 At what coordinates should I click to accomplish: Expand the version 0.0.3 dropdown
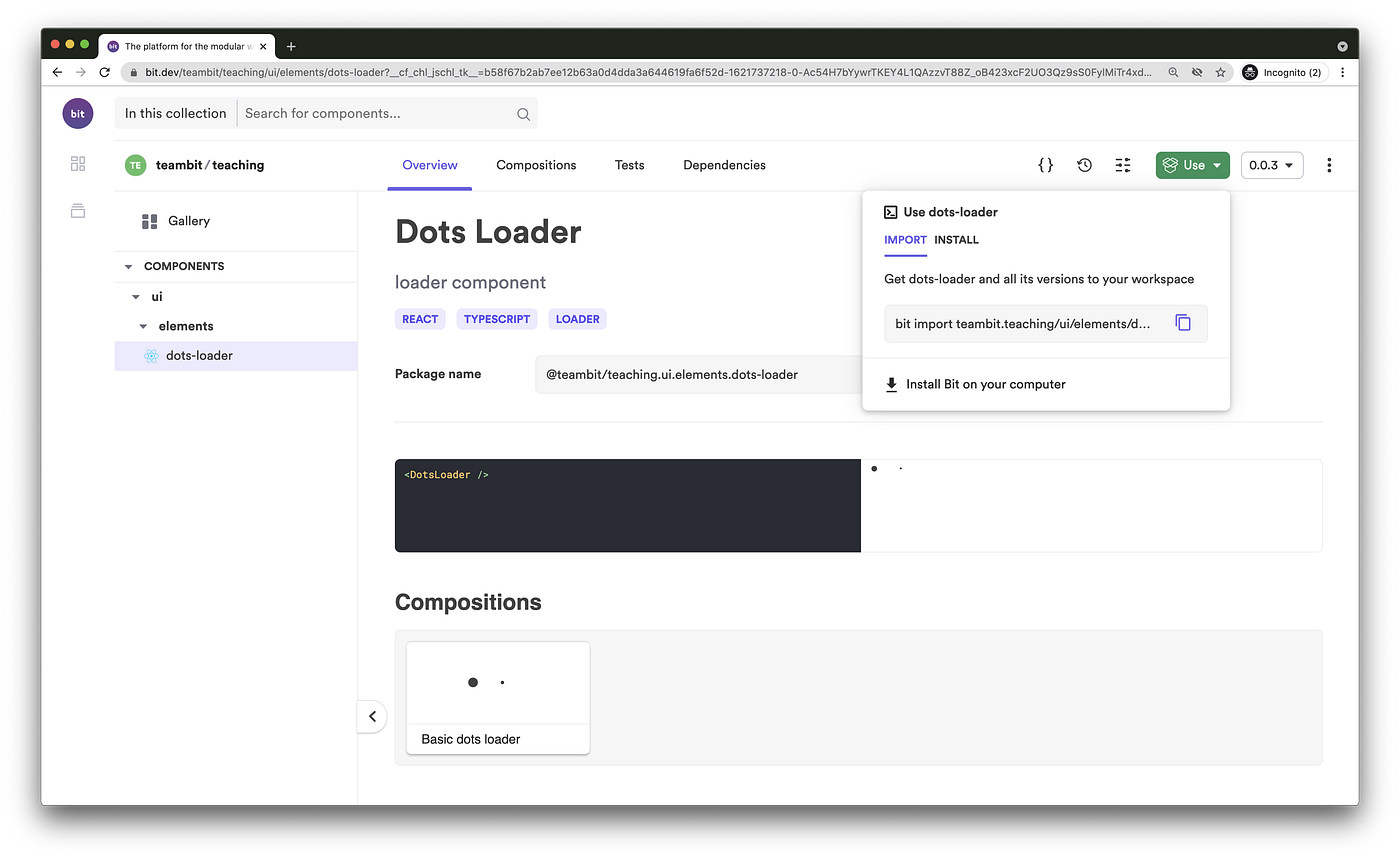click(x=1271, y=164)
